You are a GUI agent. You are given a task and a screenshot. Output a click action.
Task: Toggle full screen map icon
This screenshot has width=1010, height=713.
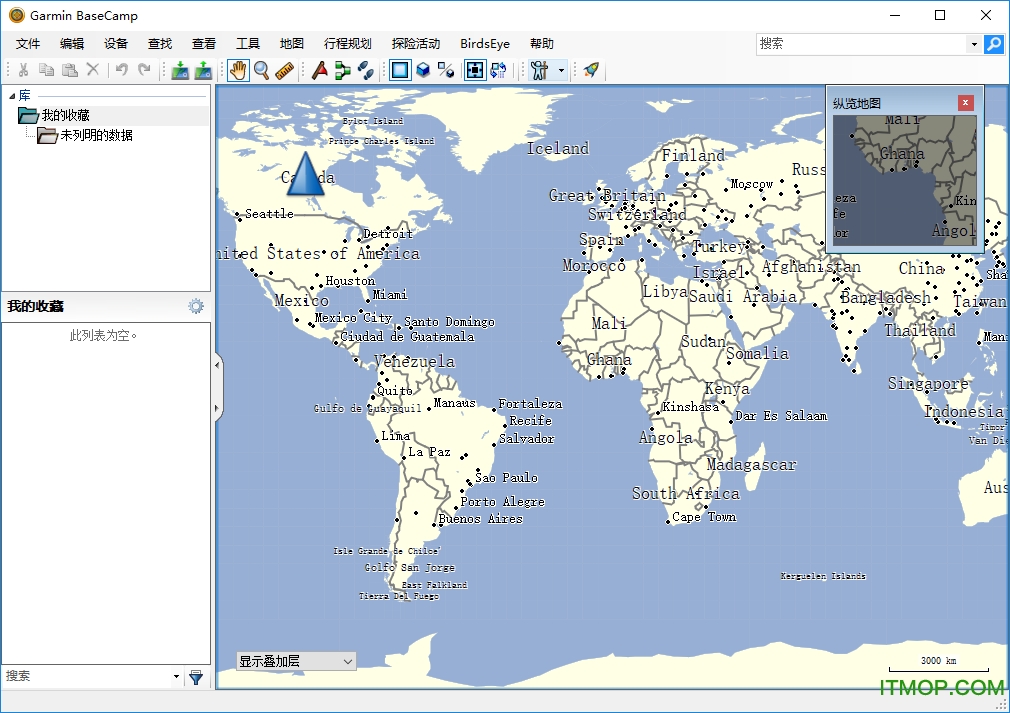point(475,70)
